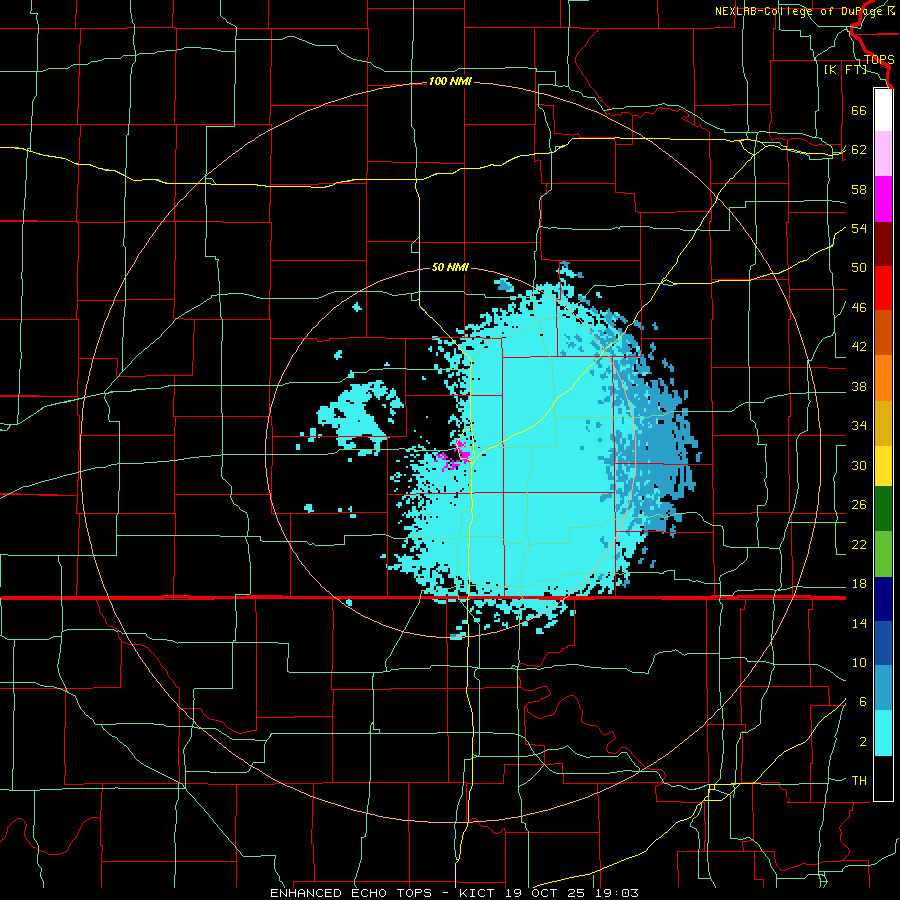Click the magenta swatch in the color scale
Image resolution: width=900 pixels, height=900 pixels.
click(883, 199)
